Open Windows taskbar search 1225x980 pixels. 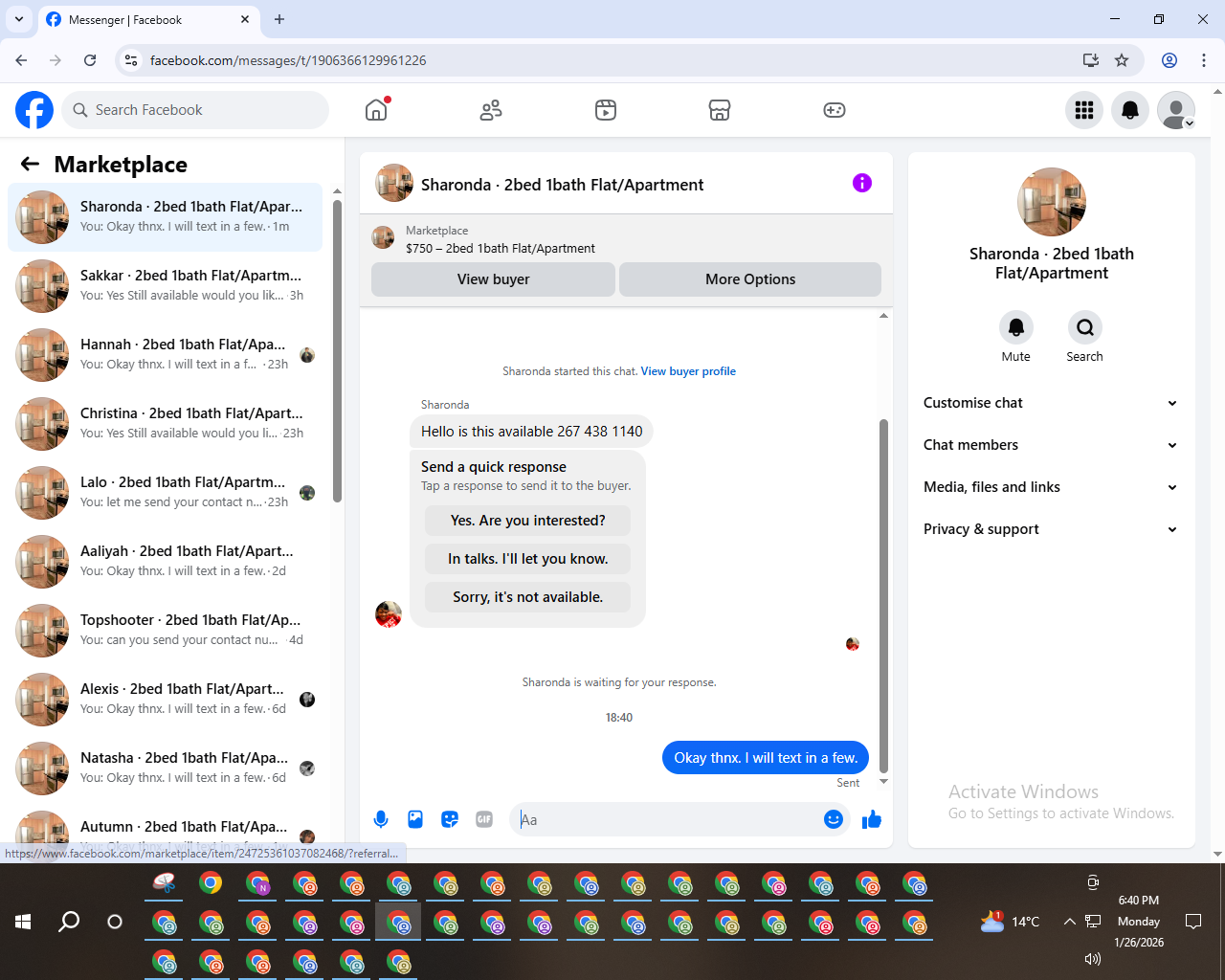click(69, 922)
